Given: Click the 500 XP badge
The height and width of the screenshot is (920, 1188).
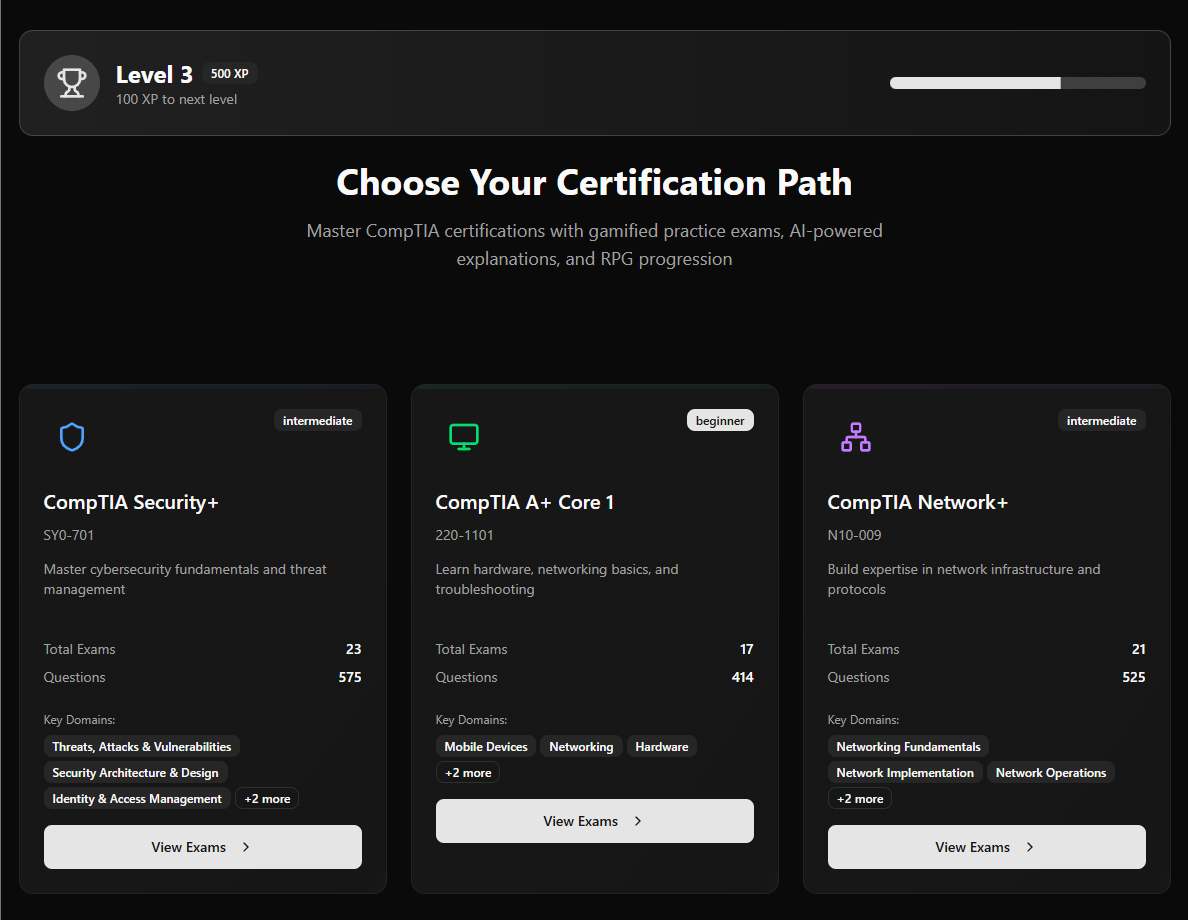Looking at the screenshot, I should tap(230, 74).
